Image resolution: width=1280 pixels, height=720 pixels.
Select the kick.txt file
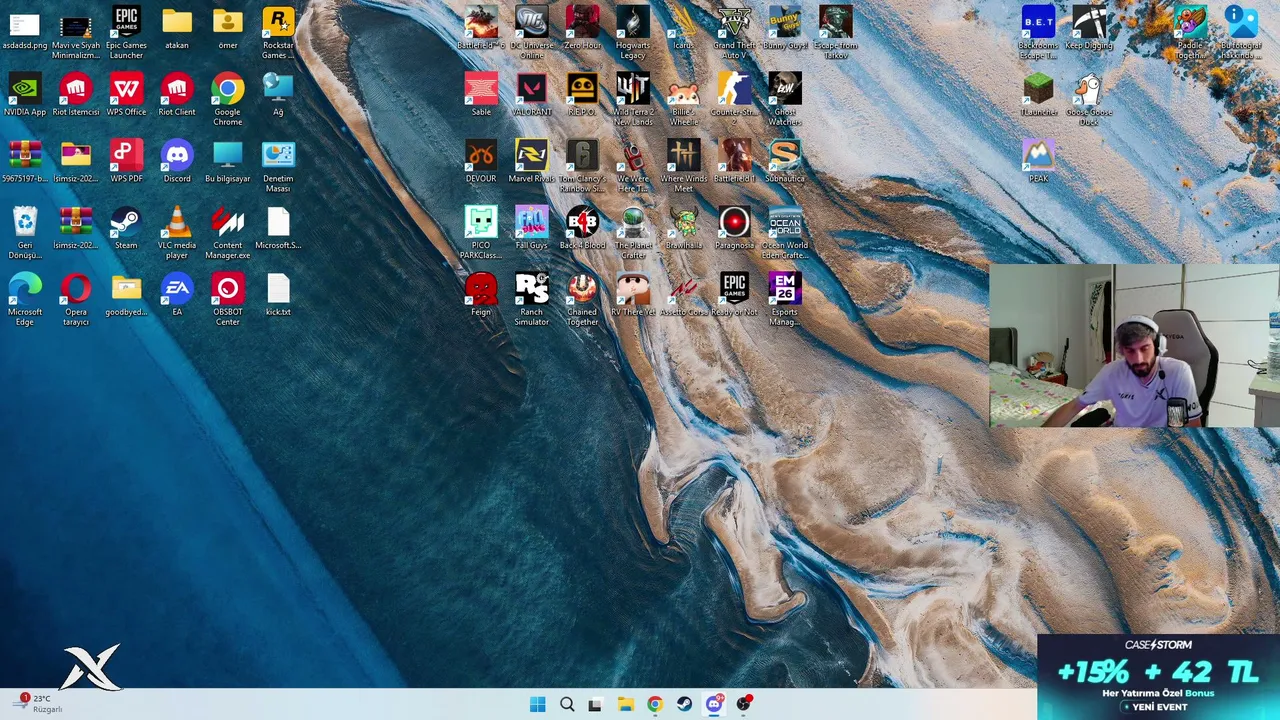click(x=278, y=295)
